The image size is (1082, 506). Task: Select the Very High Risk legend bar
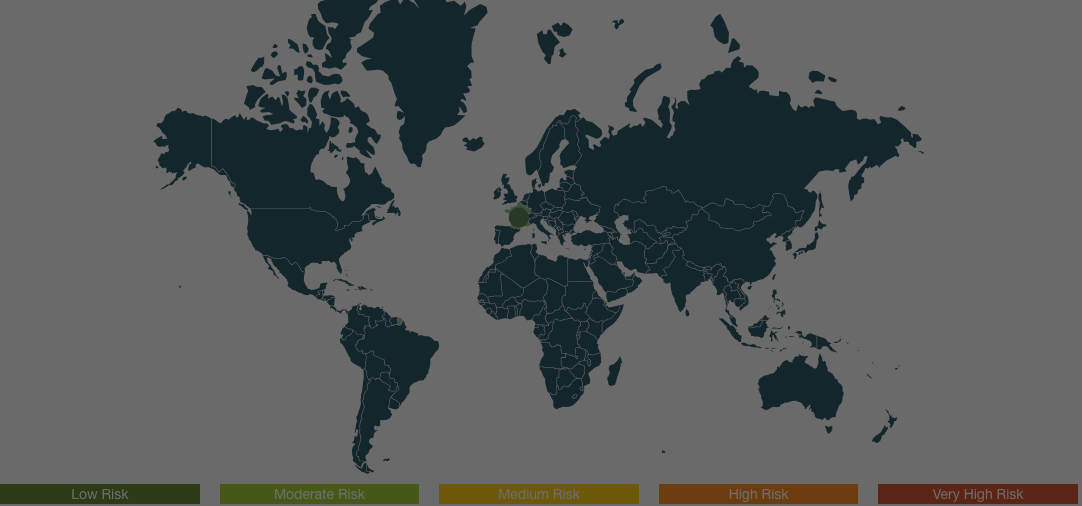[x=977, y=494]
